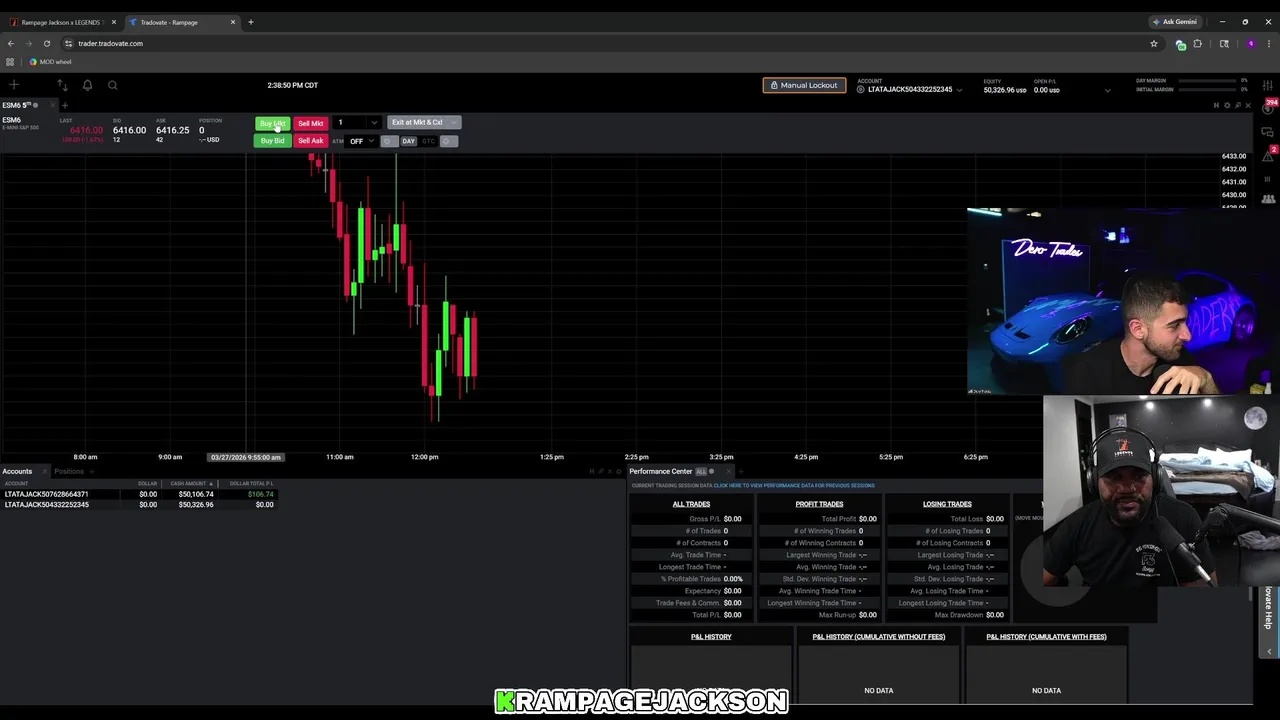Open a new browser tab
1280x720 pixels.
click(x=251, y=22)
